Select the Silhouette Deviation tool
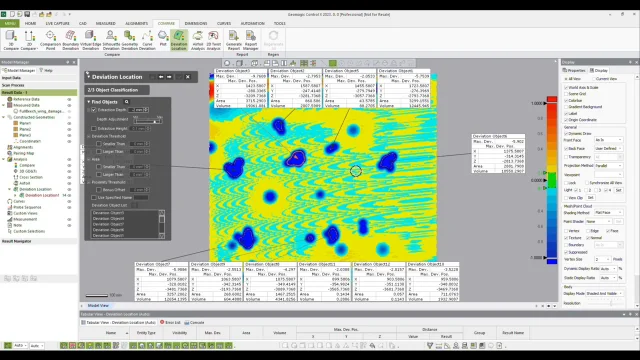Screen dimensions: 640x360 (x=111, y=40)
